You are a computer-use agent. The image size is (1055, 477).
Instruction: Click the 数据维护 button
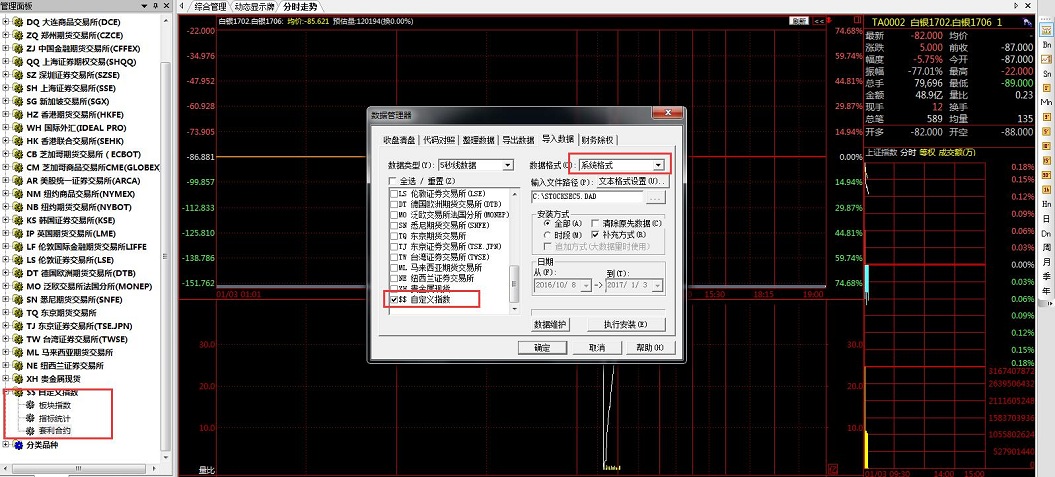(550, 324)
